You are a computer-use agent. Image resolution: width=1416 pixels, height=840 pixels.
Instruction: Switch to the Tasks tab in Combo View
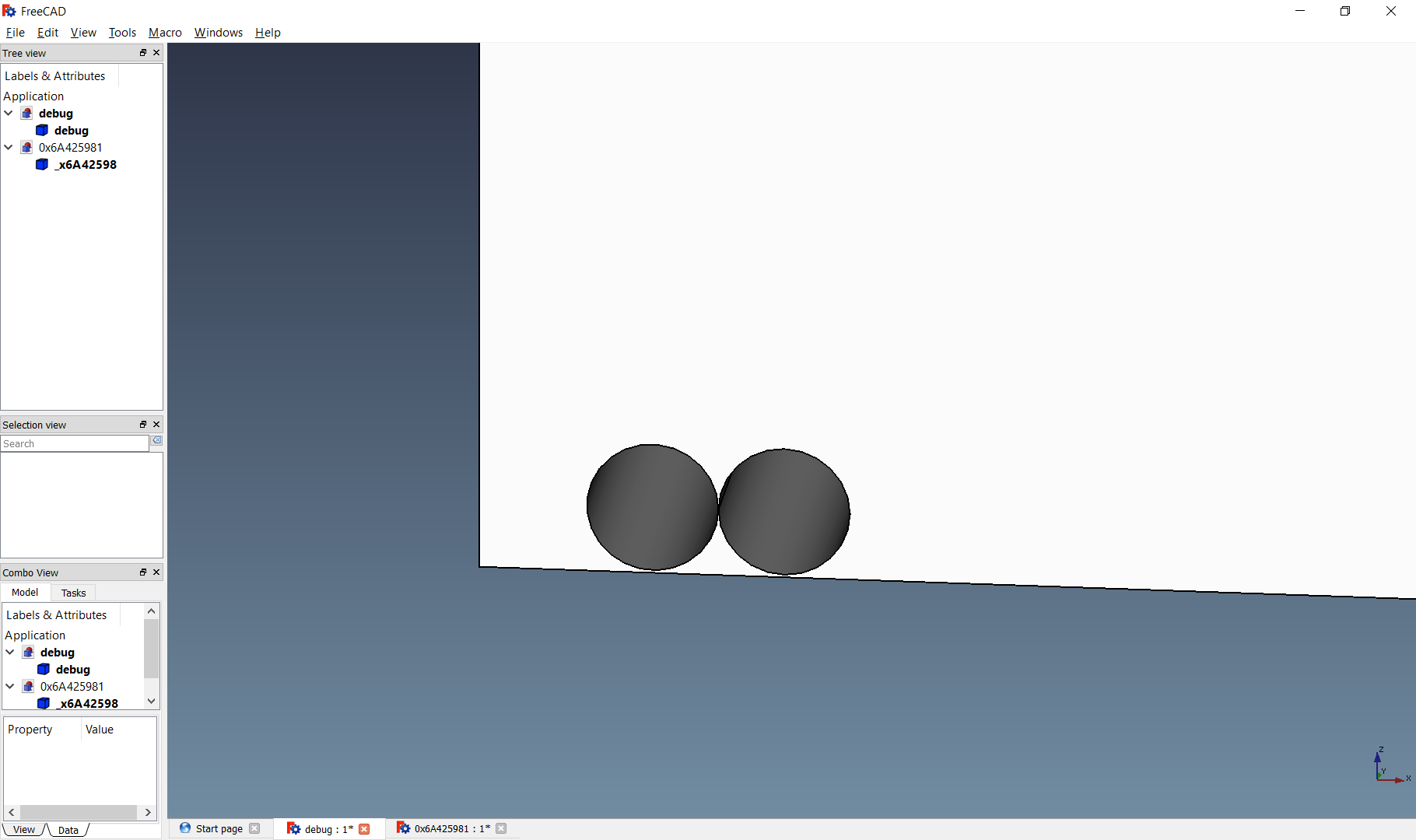(72, 592)
